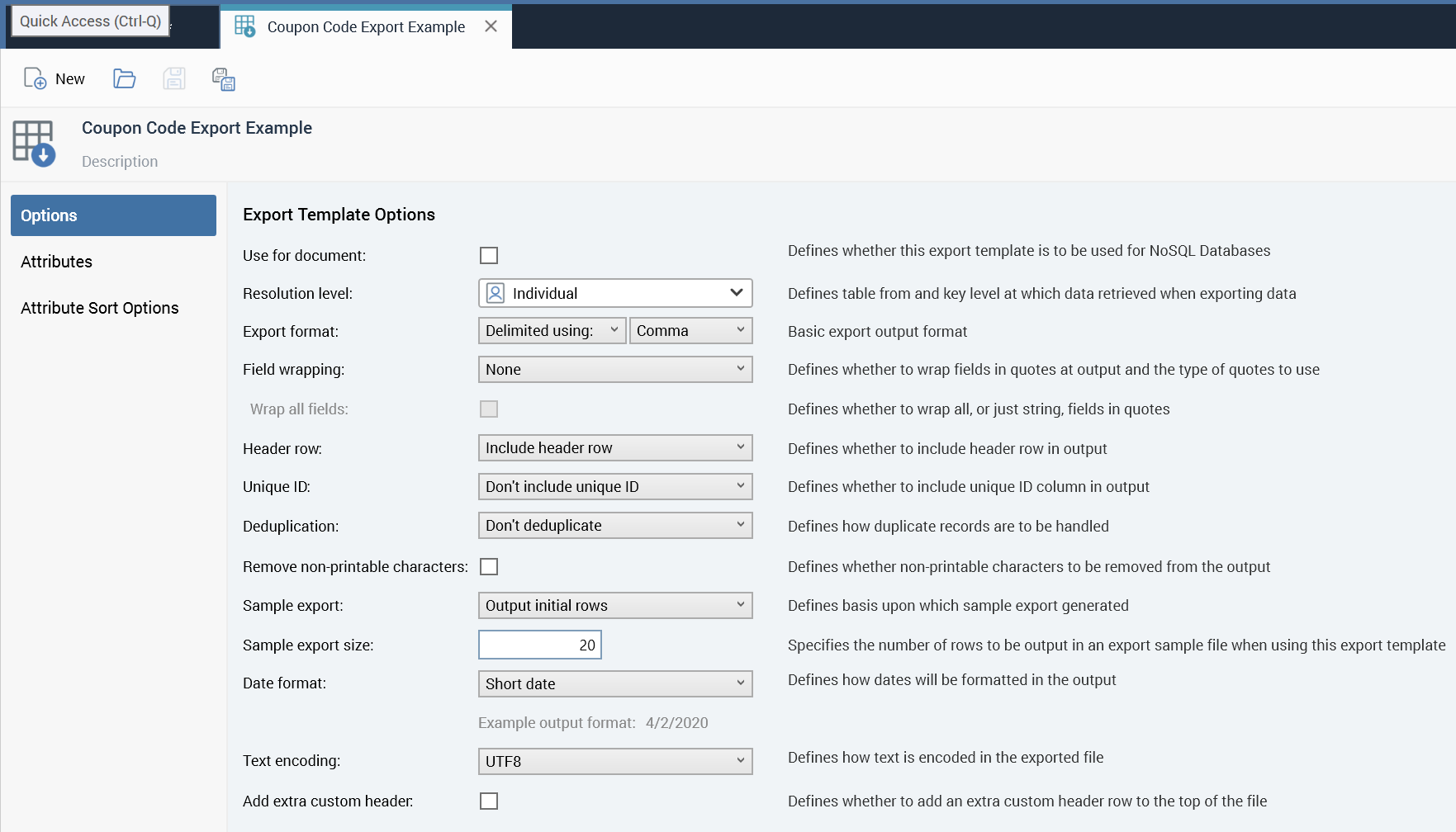Click the Open folder toolbar icon
Viewport: 1456px width, 832px height.
(124, 78)
